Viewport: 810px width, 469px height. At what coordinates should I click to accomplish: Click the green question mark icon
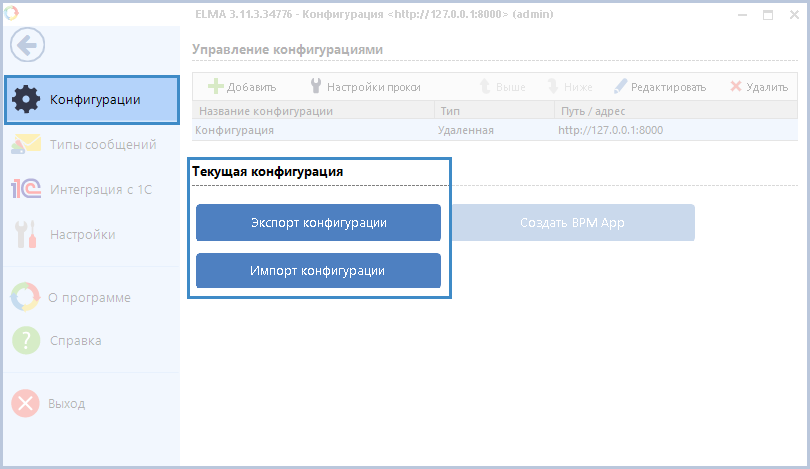[x=26, y=340]
